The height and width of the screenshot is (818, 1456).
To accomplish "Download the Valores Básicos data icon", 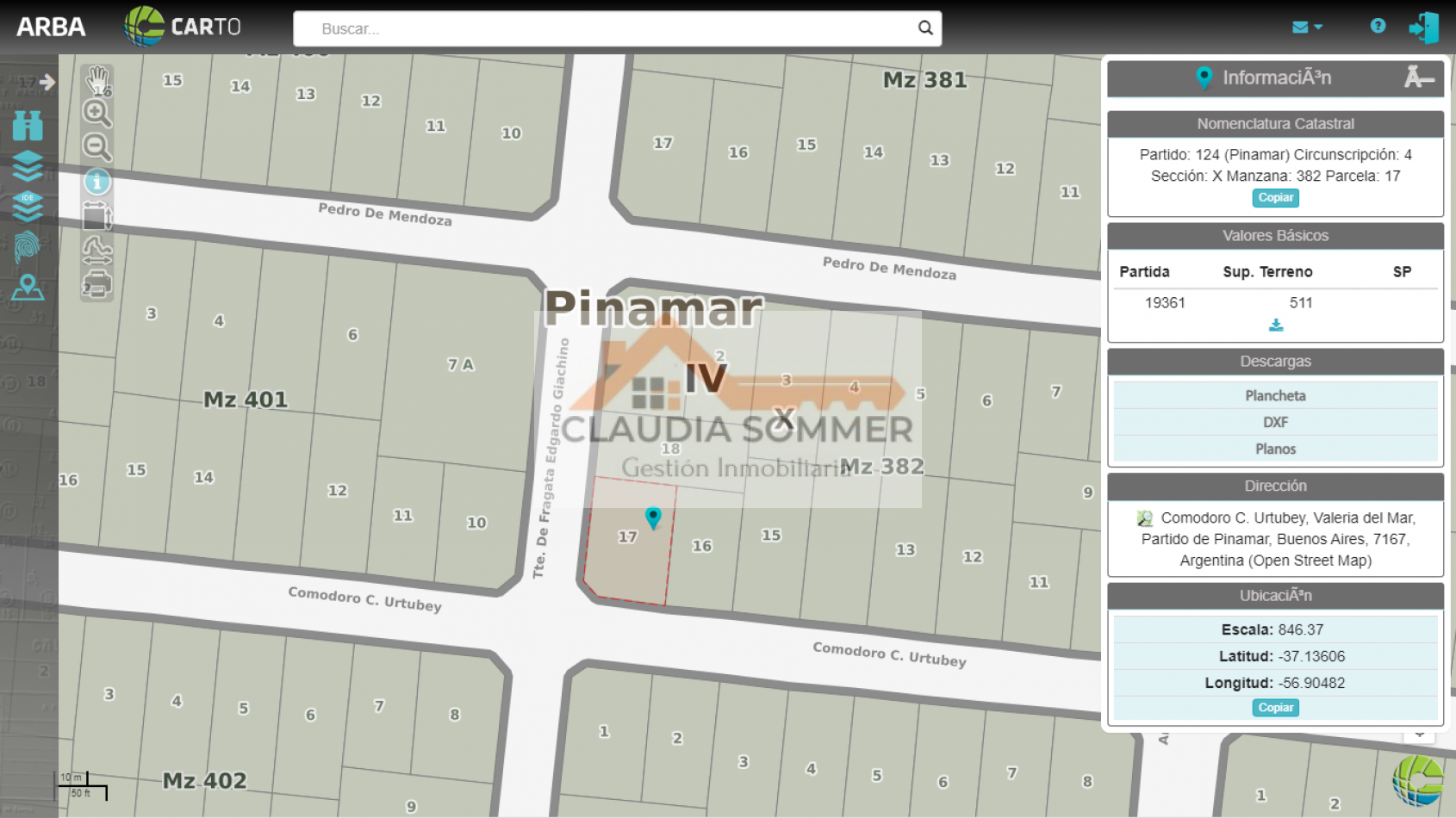I will pos(1276,325).
